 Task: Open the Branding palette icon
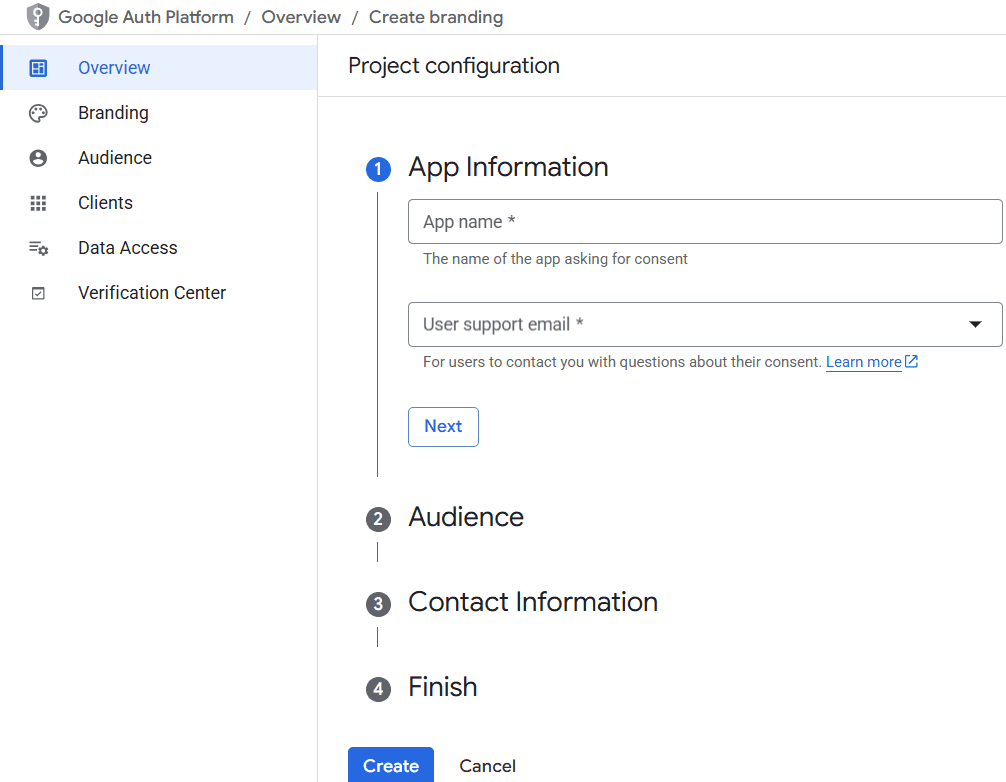38,112
